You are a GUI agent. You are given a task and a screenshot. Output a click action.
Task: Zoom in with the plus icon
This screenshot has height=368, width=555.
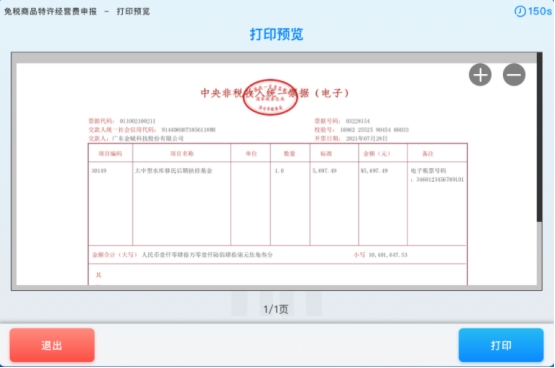pos(480,75)
